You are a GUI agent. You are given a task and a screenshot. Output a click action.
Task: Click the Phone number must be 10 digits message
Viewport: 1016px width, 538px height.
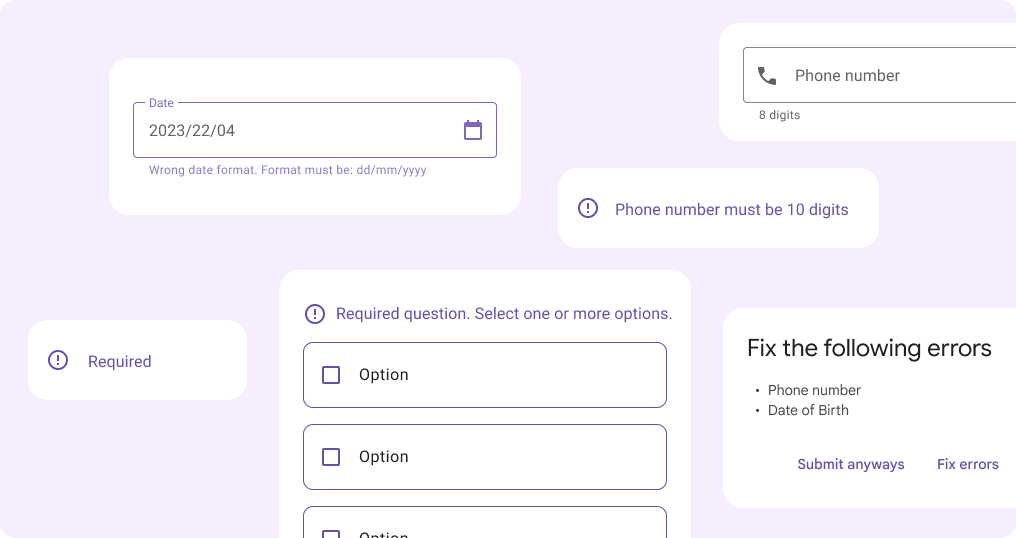tap(731, 209)
